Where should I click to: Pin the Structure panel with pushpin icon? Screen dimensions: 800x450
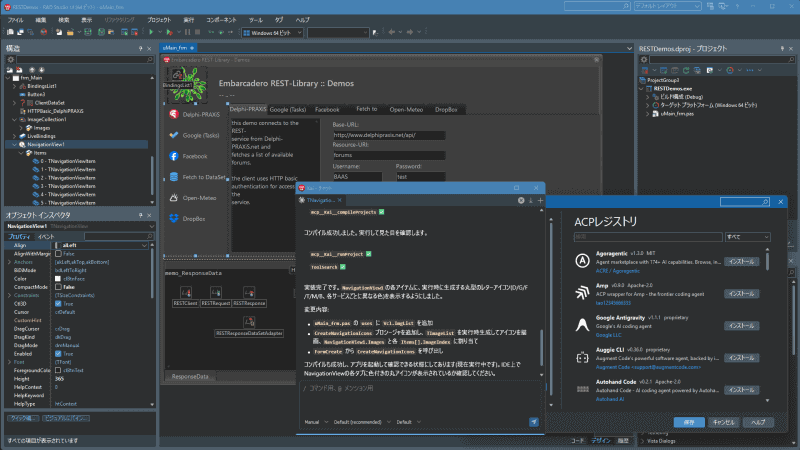[x=140, y=48]
